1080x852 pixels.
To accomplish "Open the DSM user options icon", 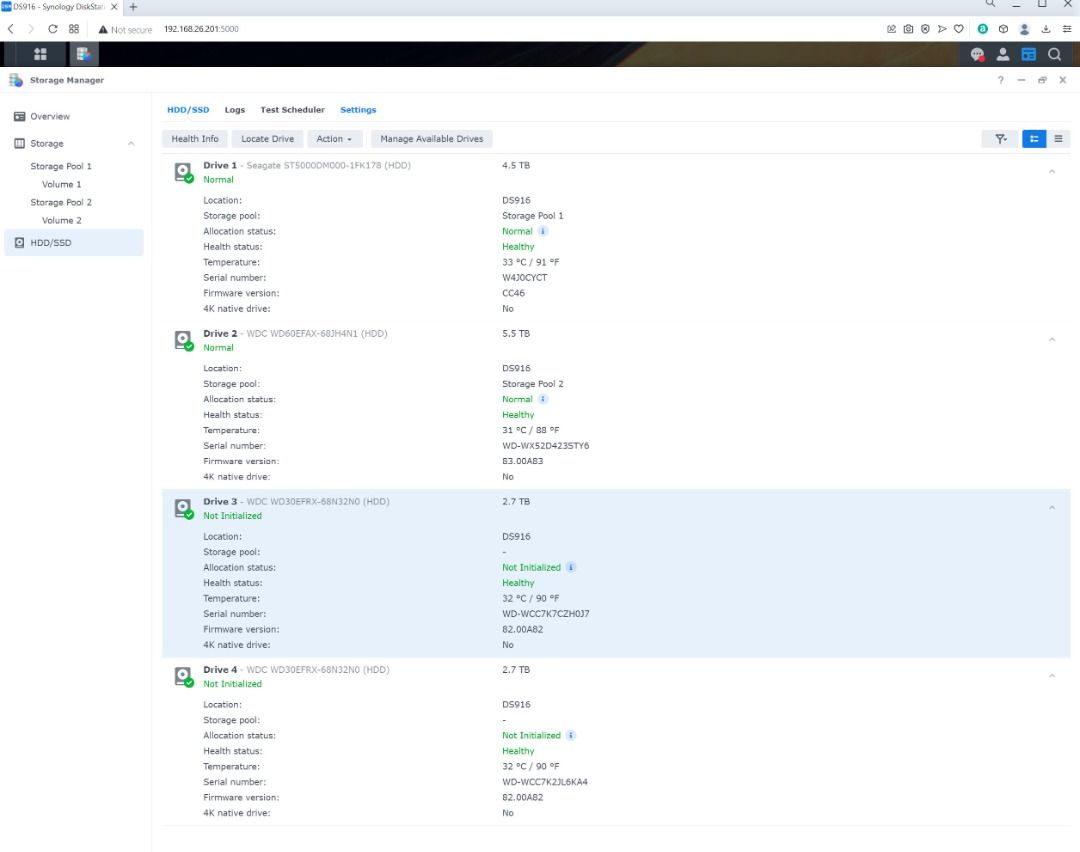I will click(x=1003, y=54).
